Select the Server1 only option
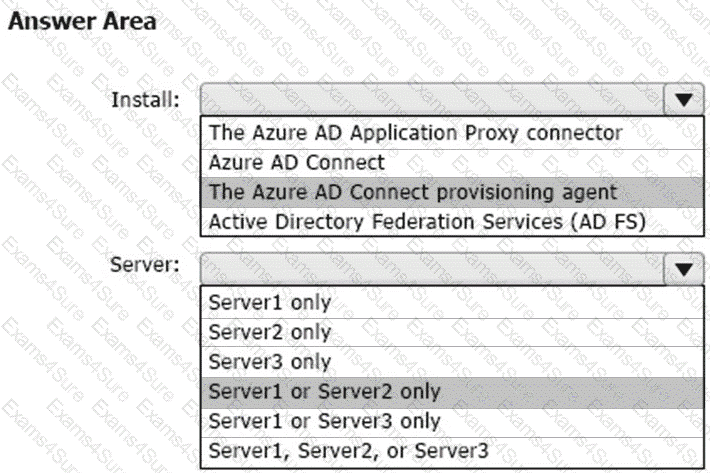710x473 pixels. 268,302
